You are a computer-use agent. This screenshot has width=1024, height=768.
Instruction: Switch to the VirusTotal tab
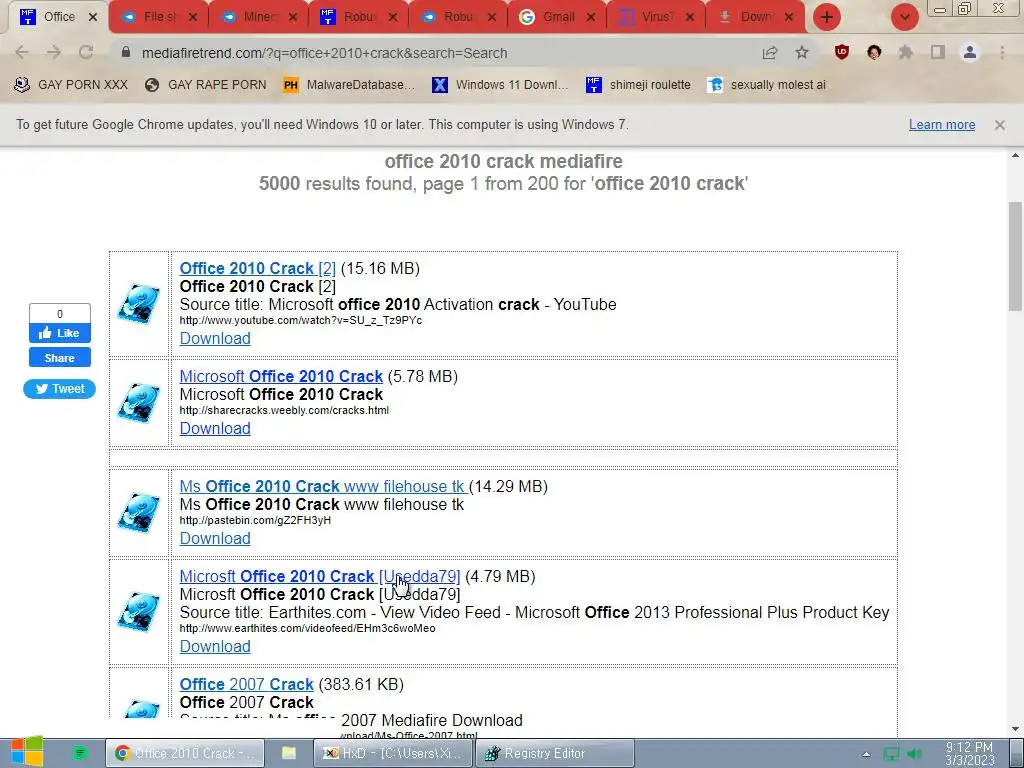pyautogui.click(x=656, y=17)
